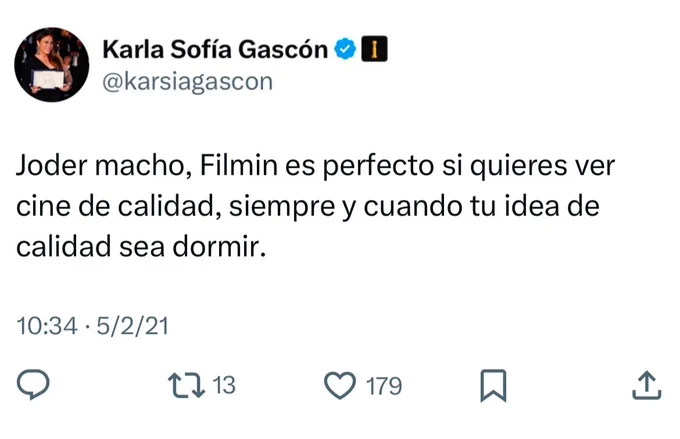Click the 10:34 timestamp

coord(47,326)
